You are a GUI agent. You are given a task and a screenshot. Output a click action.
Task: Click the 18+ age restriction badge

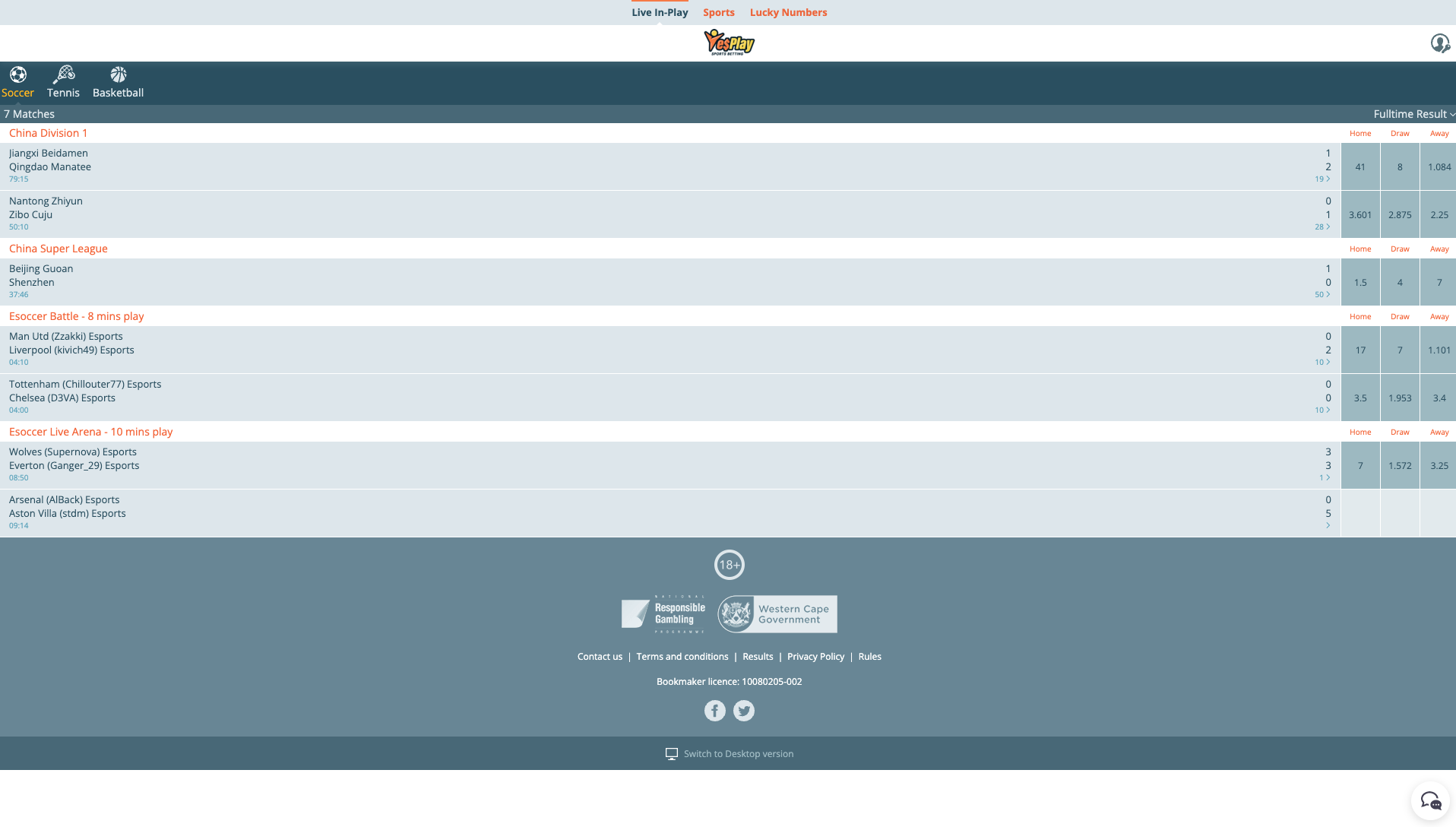[730, 565]
